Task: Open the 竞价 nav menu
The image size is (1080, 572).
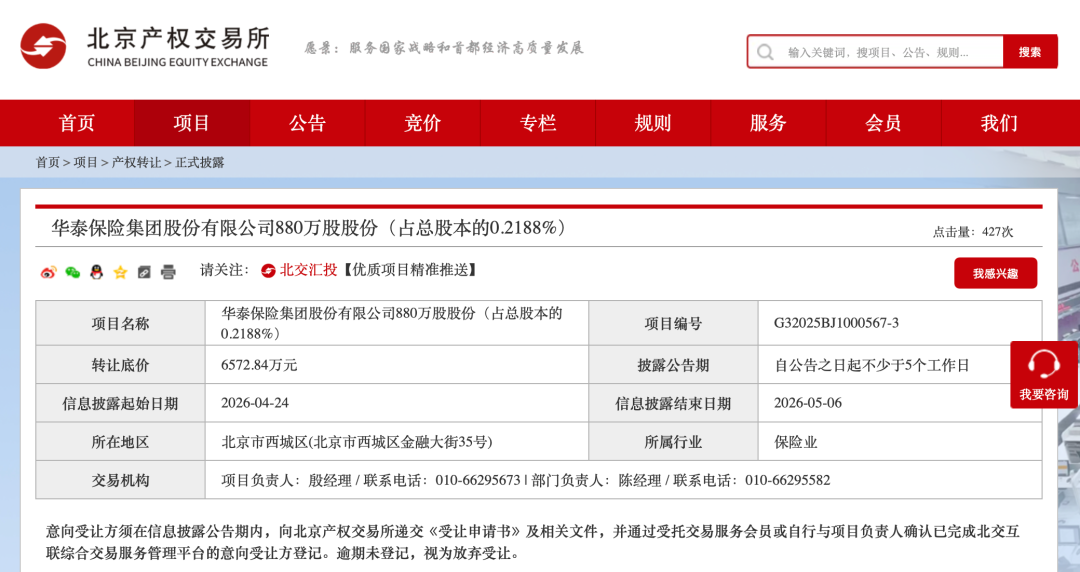Action: (x=422, y=123)
